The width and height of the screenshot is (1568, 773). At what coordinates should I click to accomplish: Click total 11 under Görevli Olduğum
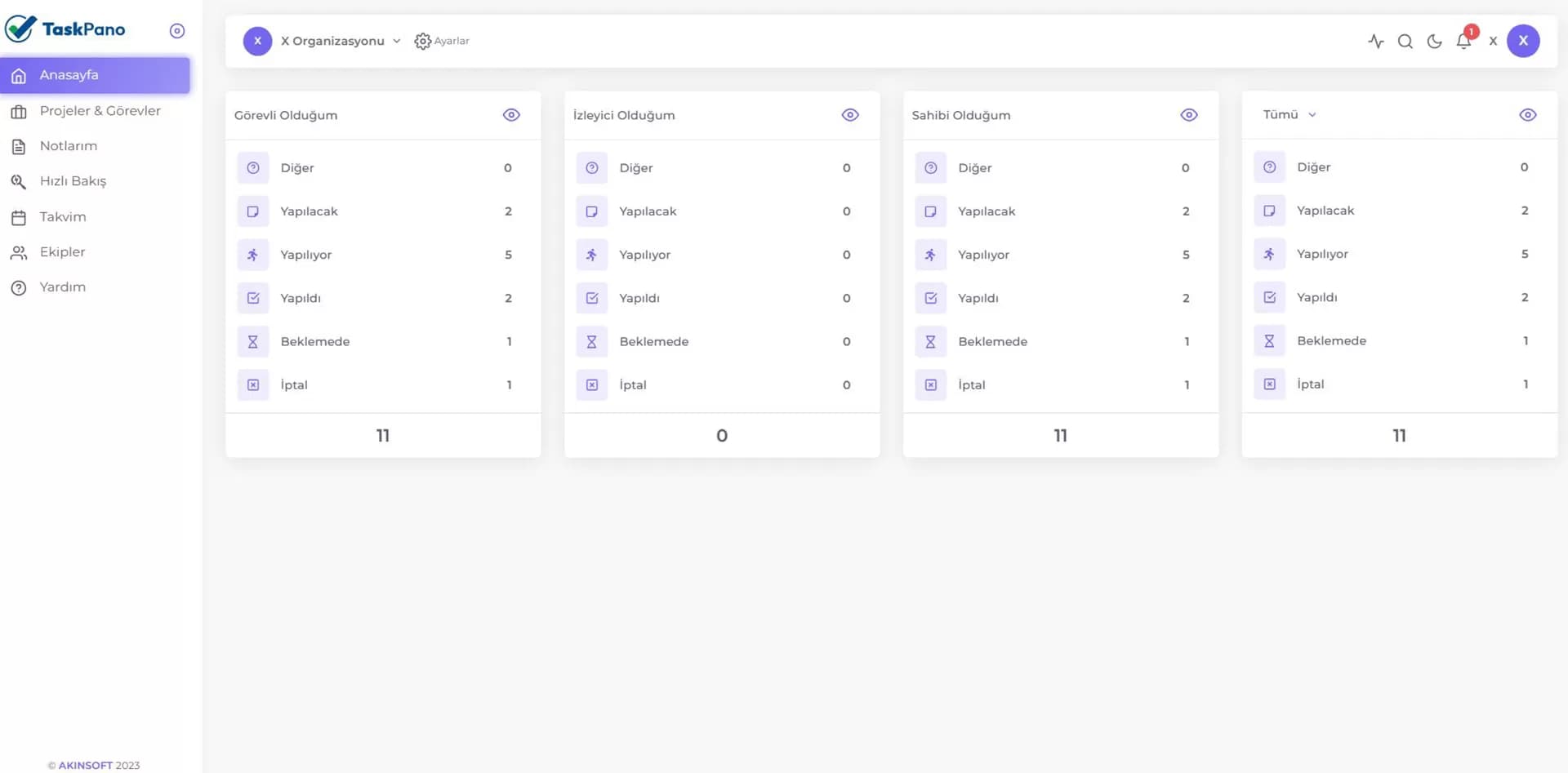(x=383, y=436)
